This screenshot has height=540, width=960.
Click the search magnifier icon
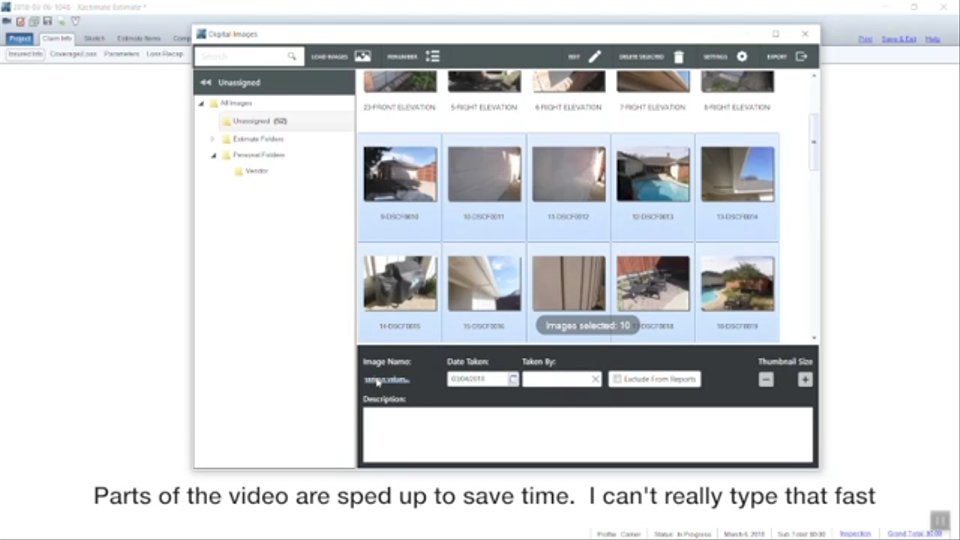(x=292, y=57)
